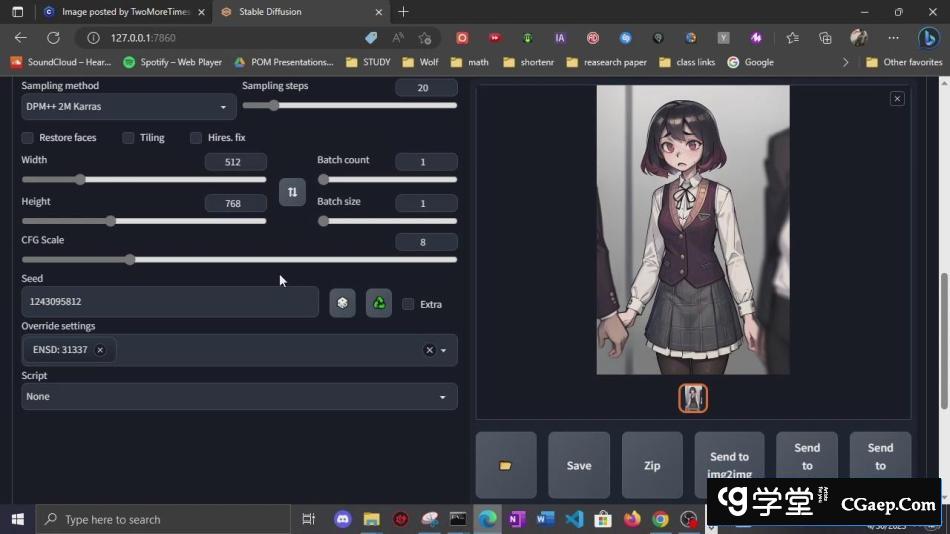950x534 pixels.
Task: Enable the Restore faces checkbox
Action: click(28, 138)
